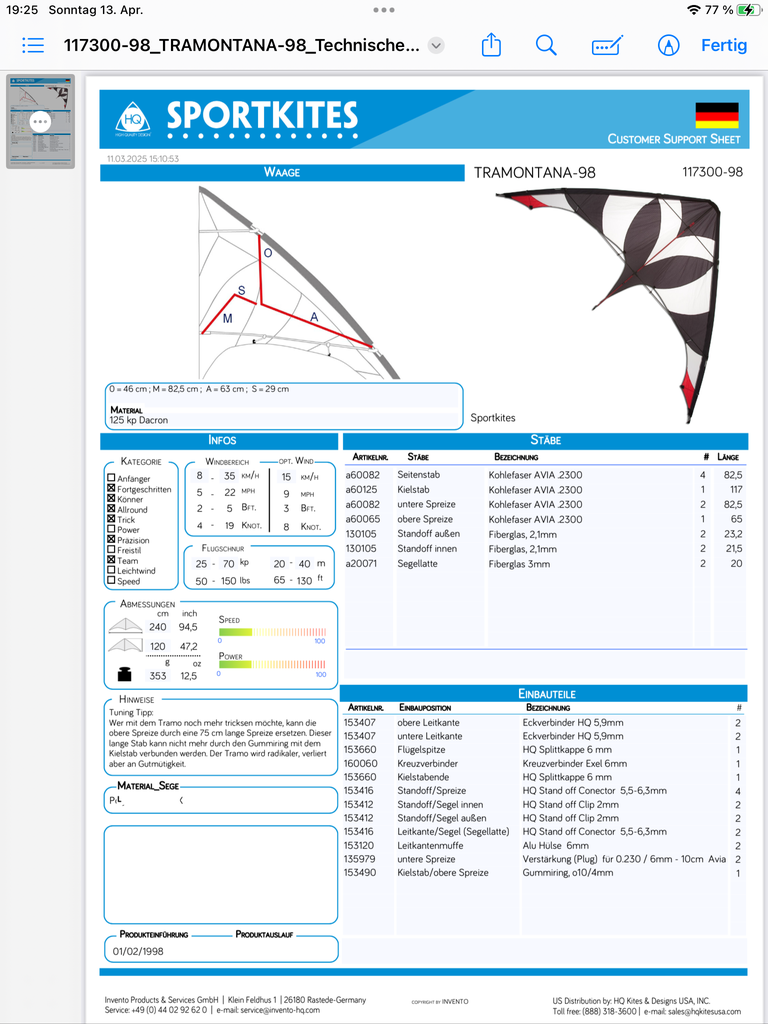Tap the German flag icon
The height and width of the screenshot is (1024, 768).
click(x=716, y=114)
